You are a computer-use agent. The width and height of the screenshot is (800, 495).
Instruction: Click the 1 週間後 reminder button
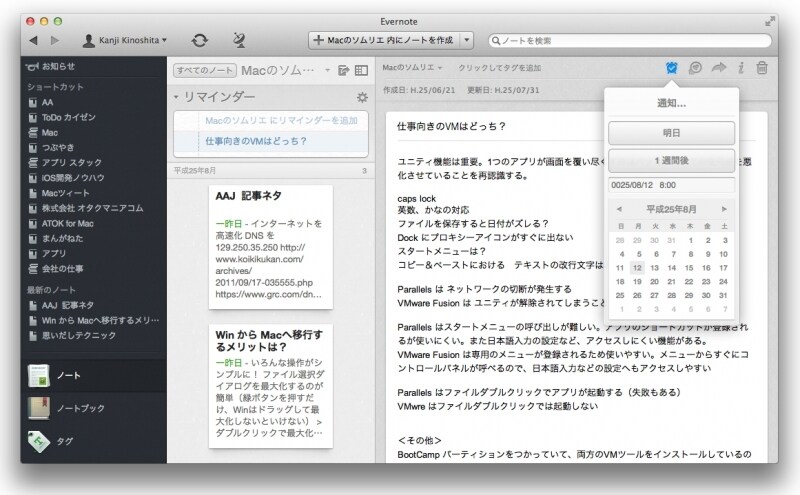coord(671,161)
